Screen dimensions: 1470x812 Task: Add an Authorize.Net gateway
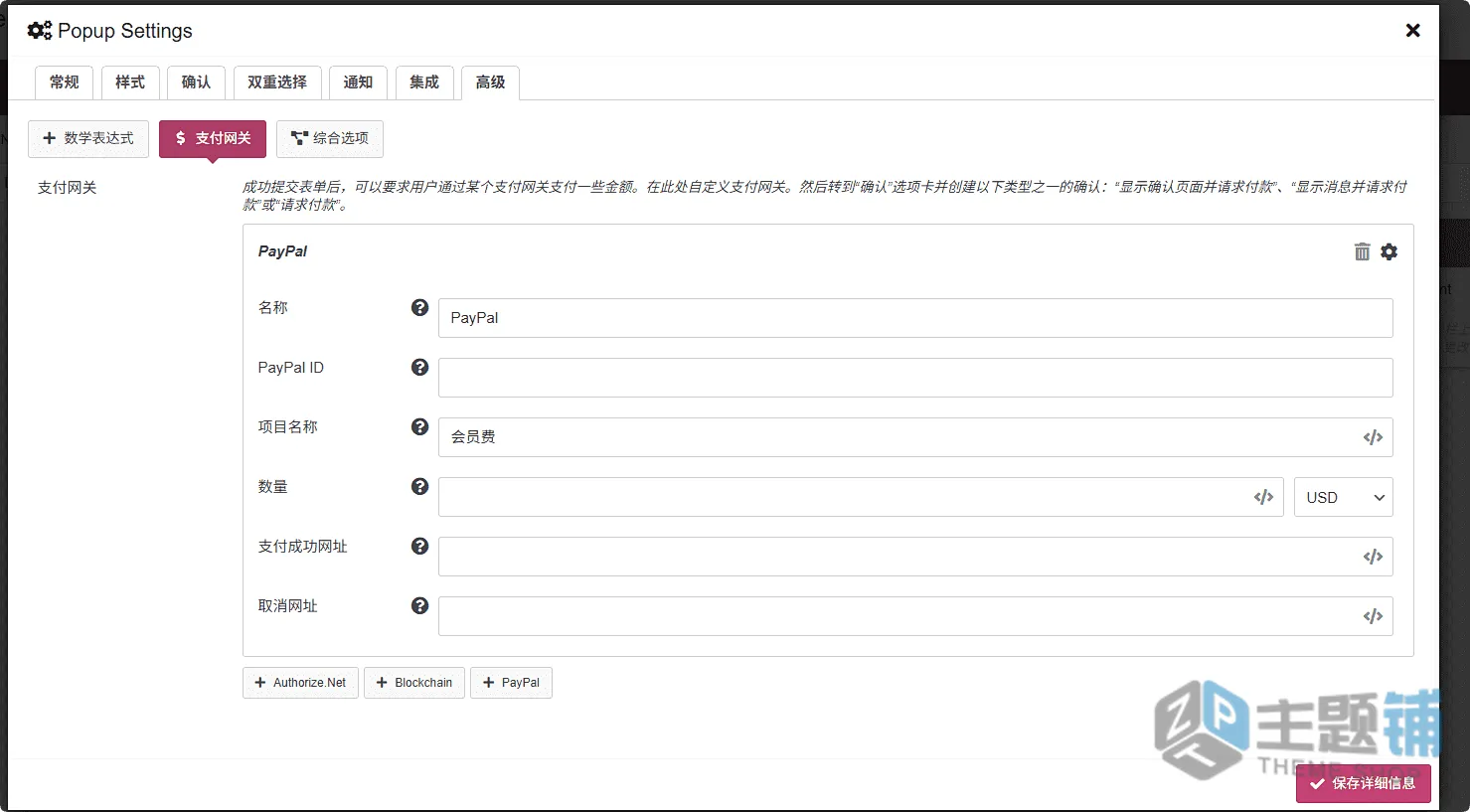(300, 683)
